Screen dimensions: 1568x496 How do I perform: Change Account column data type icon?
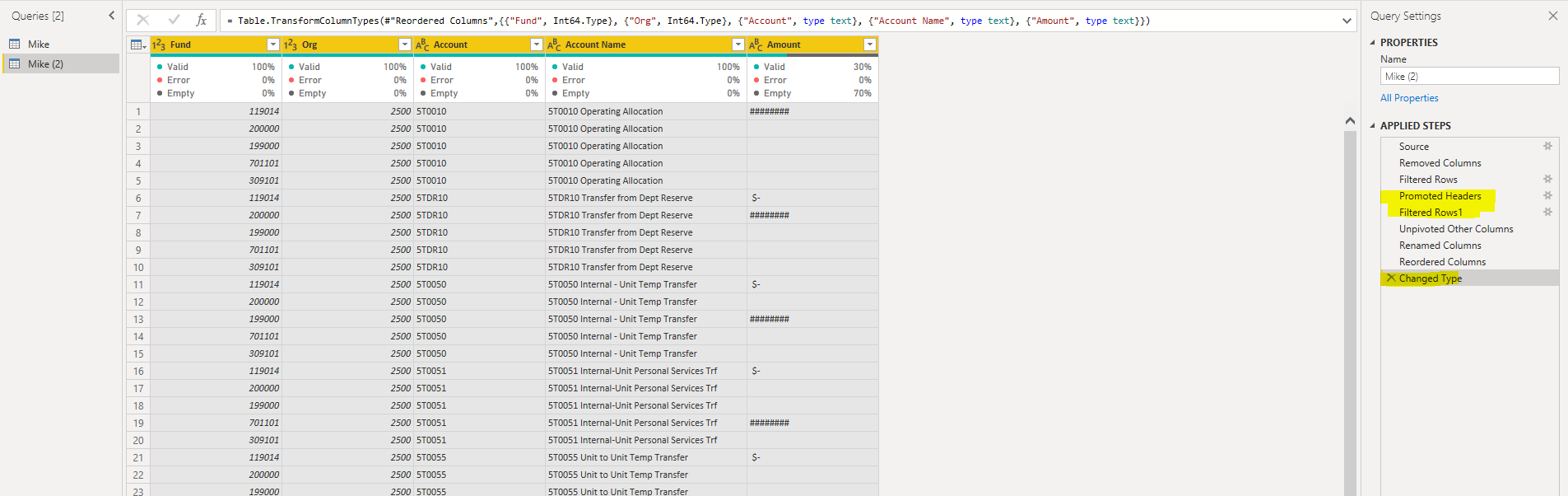(422, 44)
